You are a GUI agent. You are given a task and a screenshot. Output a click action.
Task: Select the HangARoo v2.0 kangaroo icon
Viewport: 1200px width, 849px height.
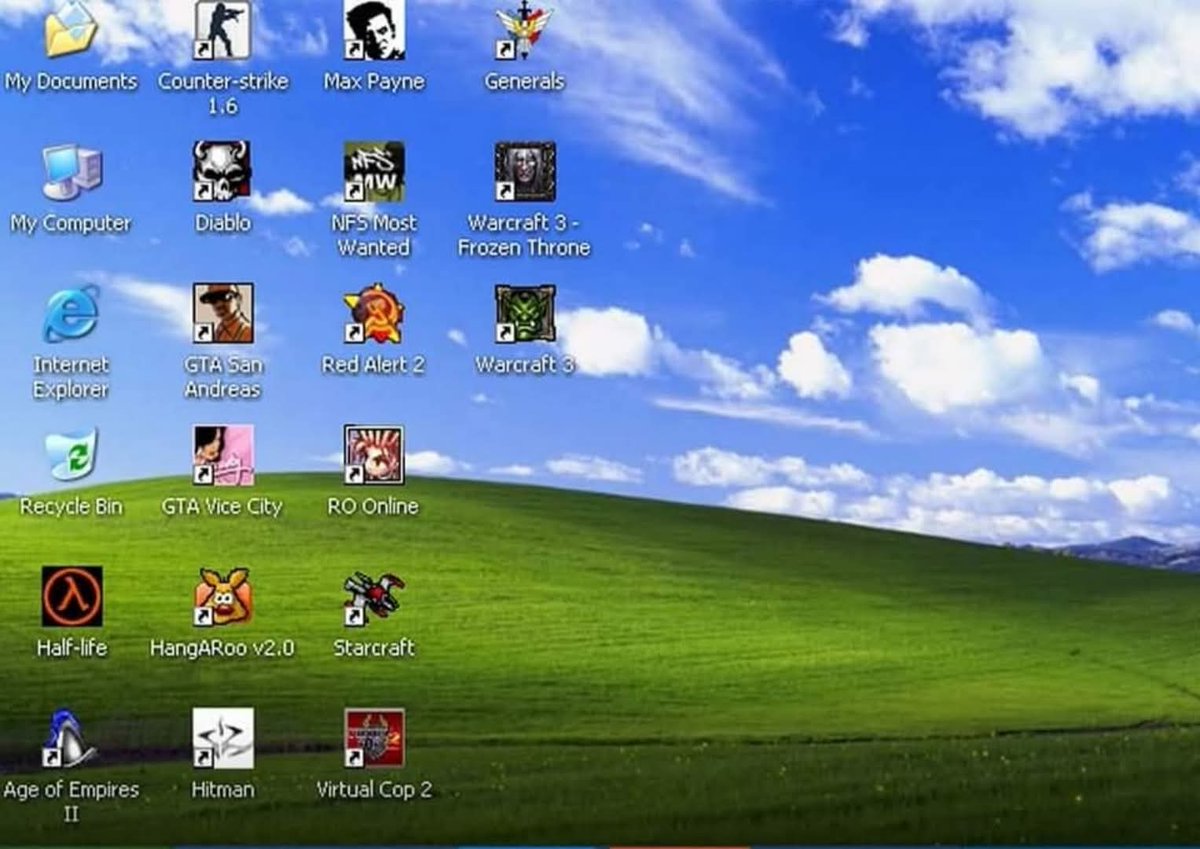click(222, 596)
